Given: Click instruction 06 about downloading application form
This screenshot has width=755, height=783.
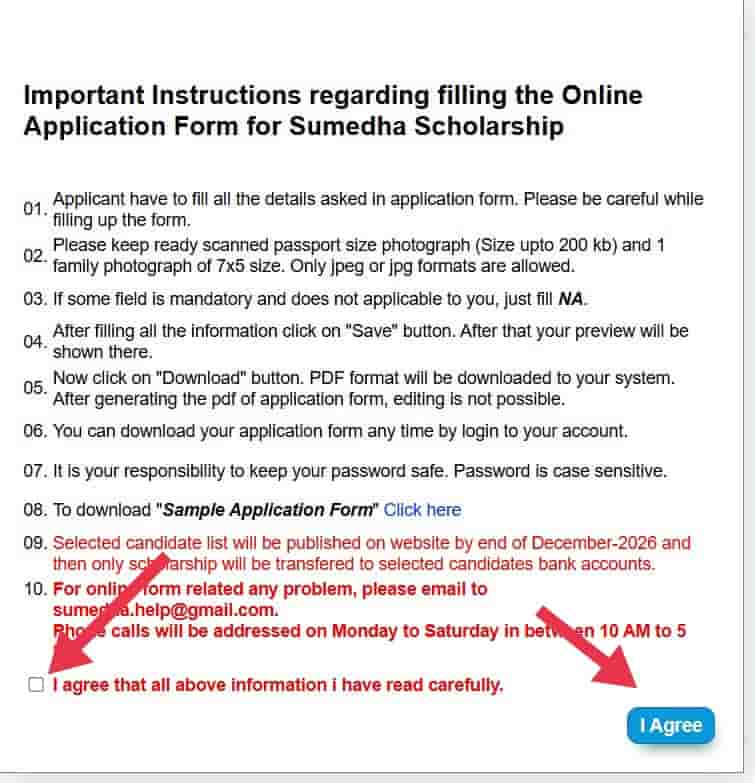Looking at the screenshot, I should 340,431.
